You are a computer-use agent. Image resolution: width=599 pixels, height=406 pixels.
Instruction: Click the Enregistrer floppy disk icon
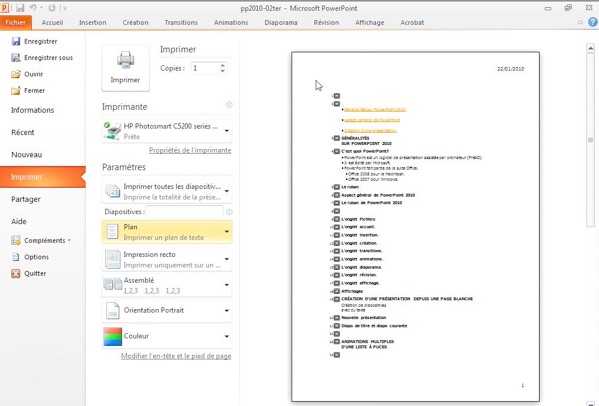pyautogui.click(x=16, y=41)
